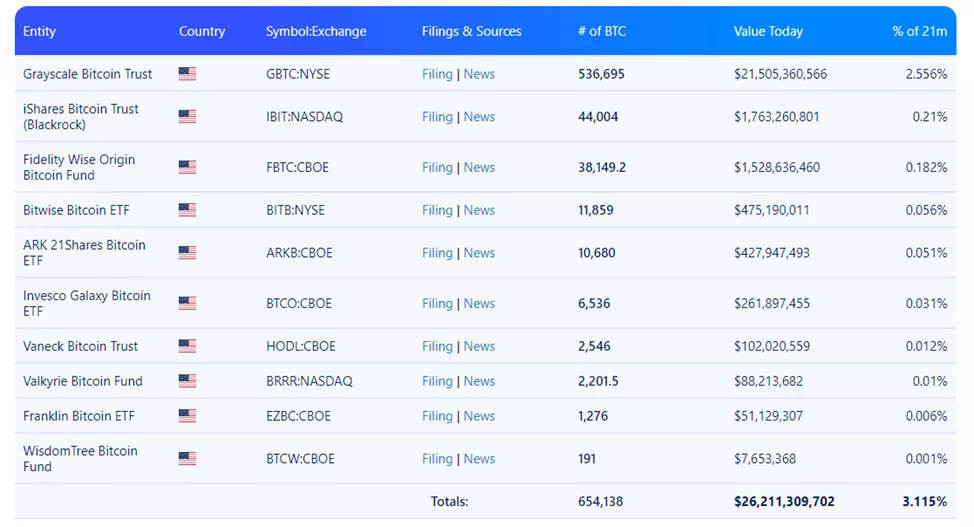
Task: Select the Symbol:Exchange column header
Action: [x=316, y=31]
